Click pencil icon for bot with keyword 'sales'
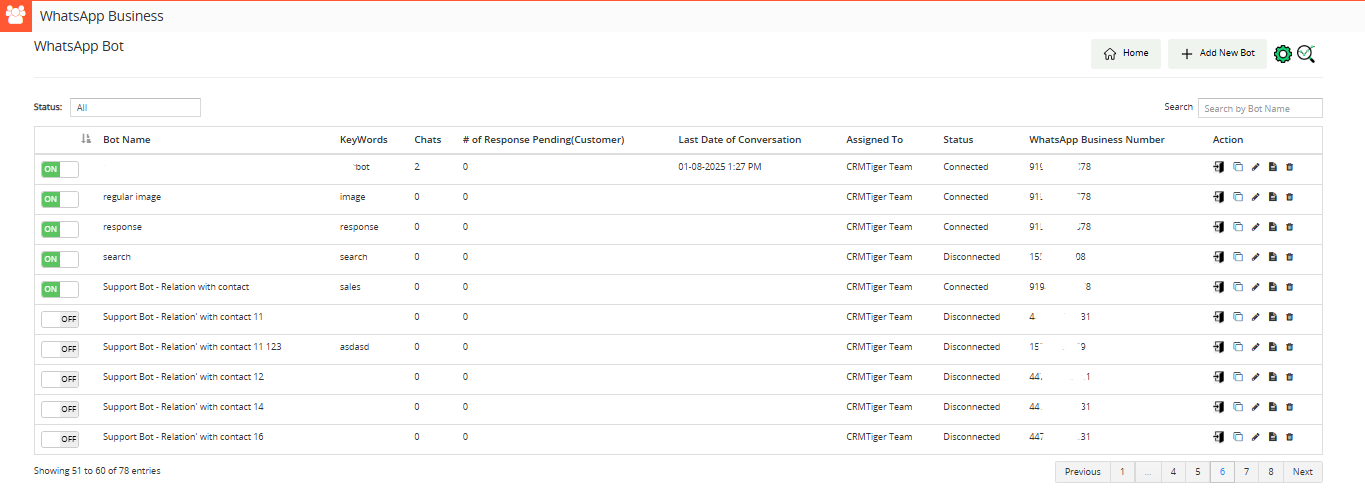Image resolution: width=1365 pixels, height=499 pixels. 1255,287
